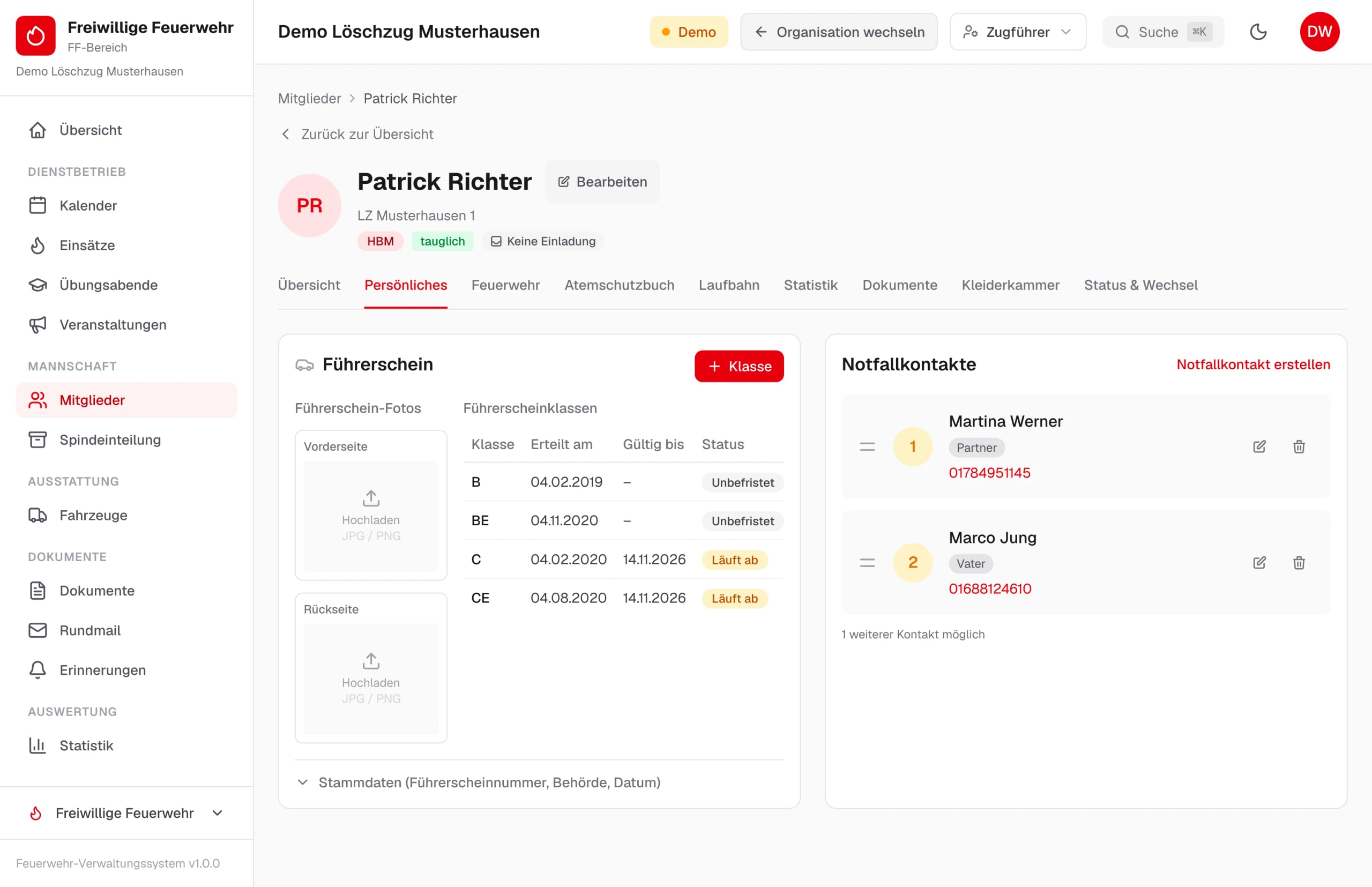Click the Demo badge in header

click(689, 32)
